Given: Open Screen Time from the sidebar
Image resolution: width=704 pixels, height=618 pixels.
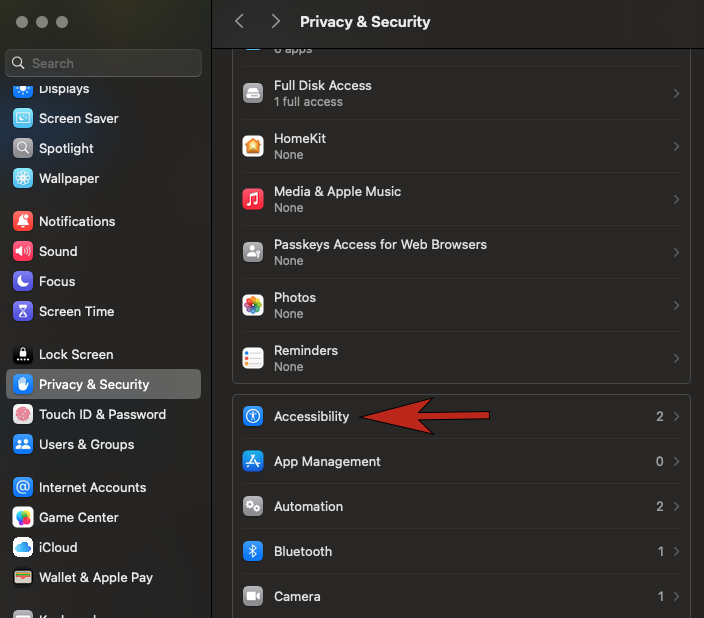Looking at the screenshot, I should [x=76, y=311].
